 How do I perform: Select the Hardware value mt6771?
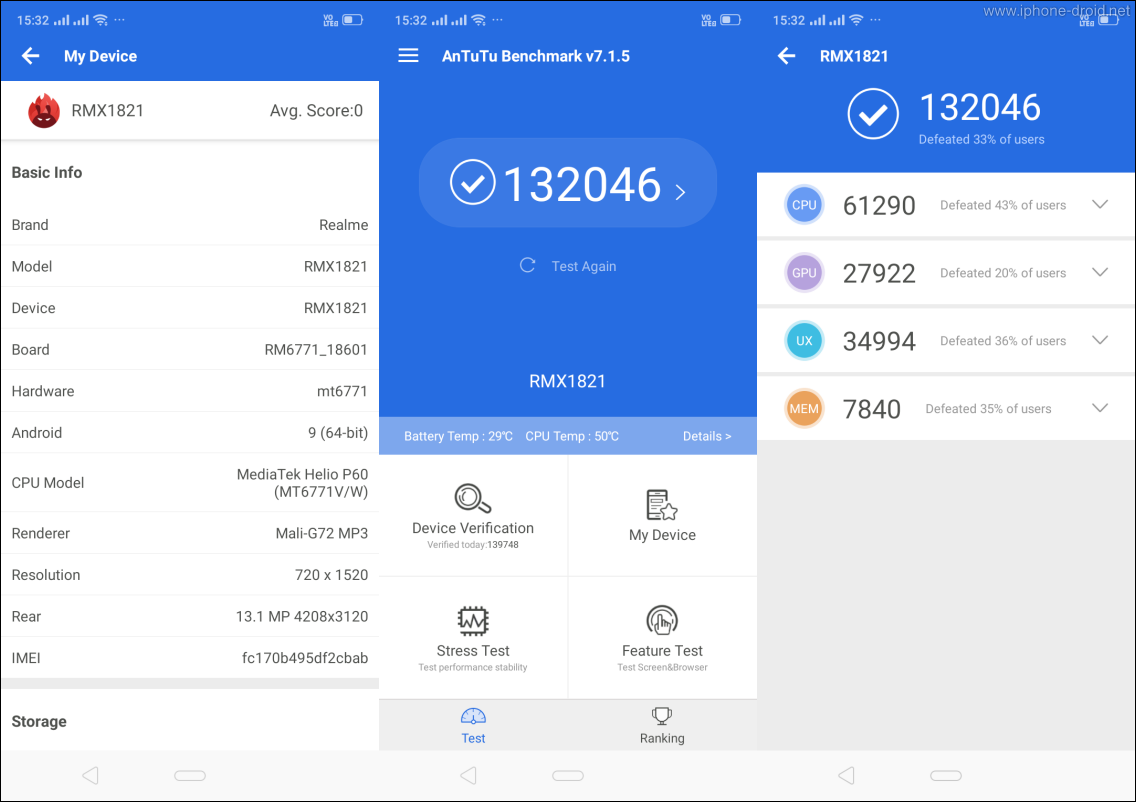[342, 391]
